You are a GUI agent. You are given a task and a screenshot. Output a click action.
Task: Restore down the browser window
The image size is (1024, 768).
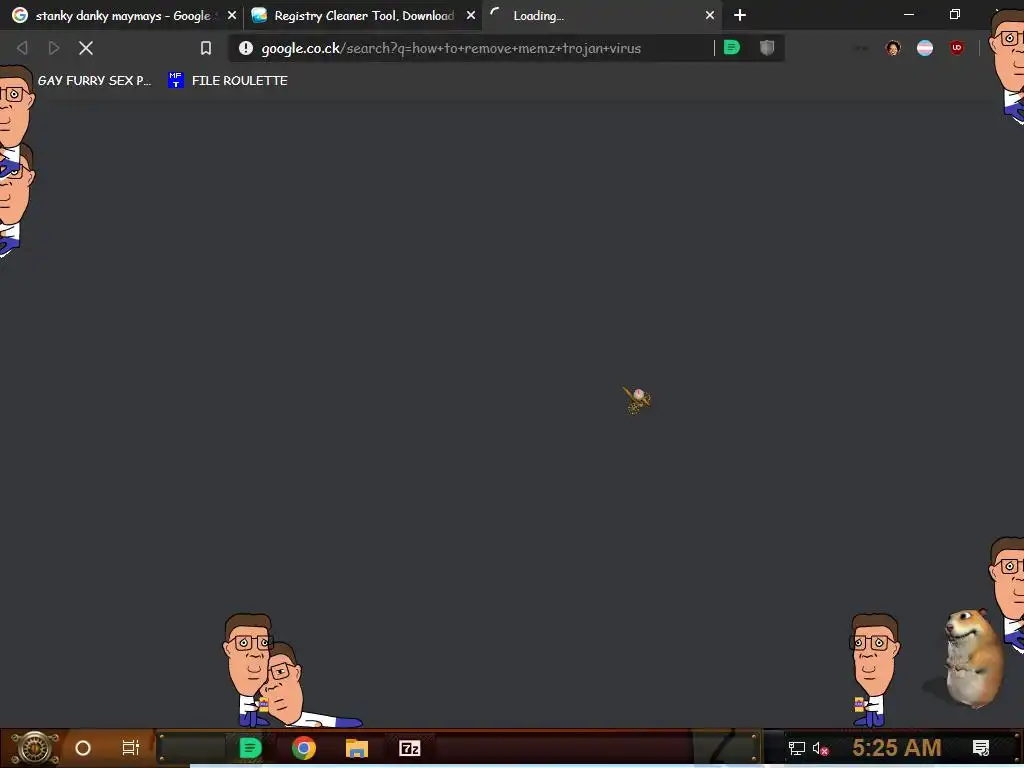[x=955, y=14]
